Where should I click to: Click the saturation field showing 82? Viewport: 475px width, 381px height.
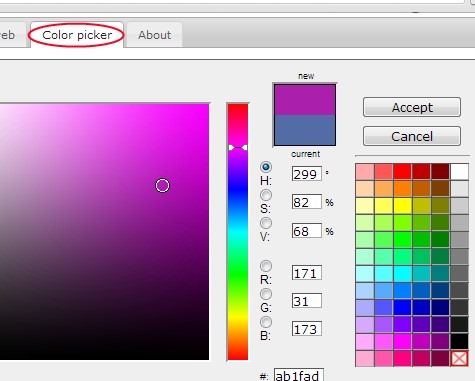click(307, 202)
